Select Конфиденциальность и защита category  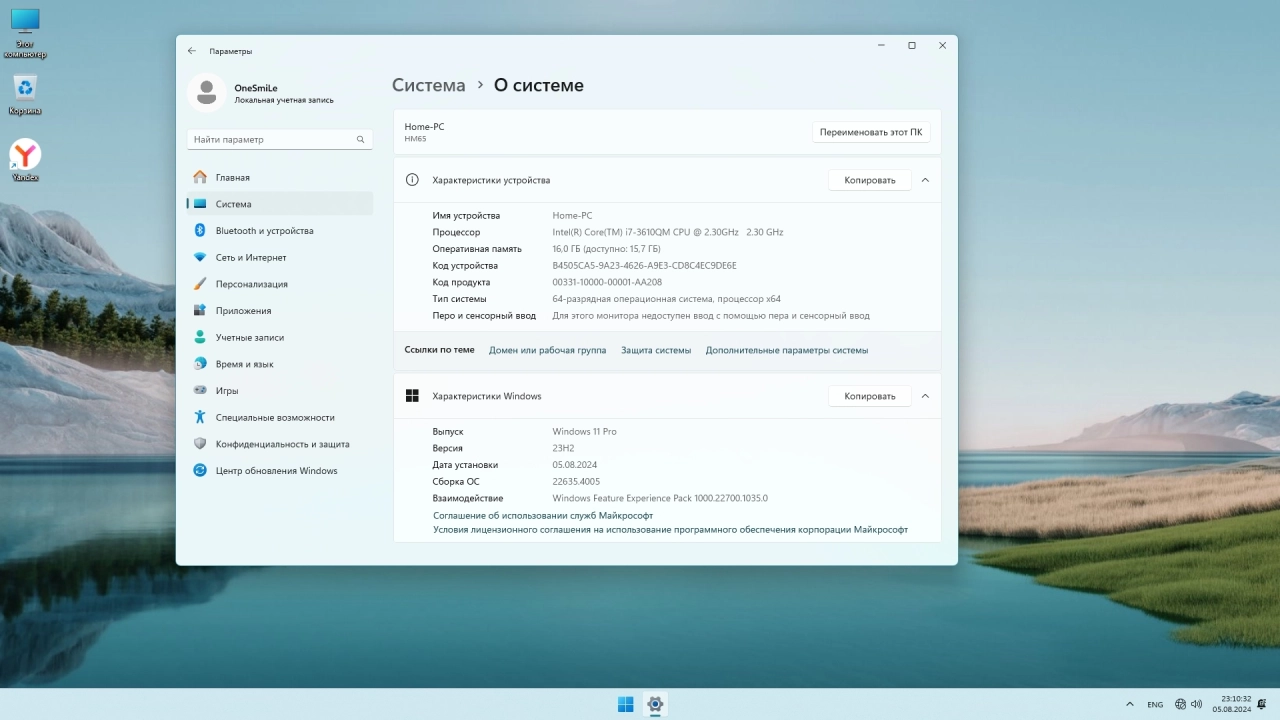pyautogui.click(x=279, y=444)
